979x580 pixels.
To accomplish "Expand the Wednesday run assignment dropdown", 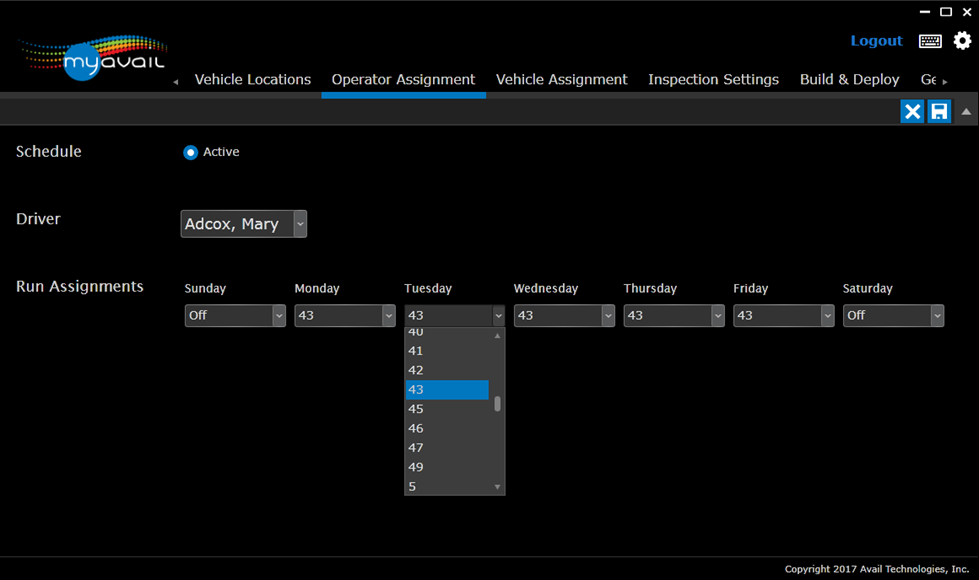I will coord(564,316).
